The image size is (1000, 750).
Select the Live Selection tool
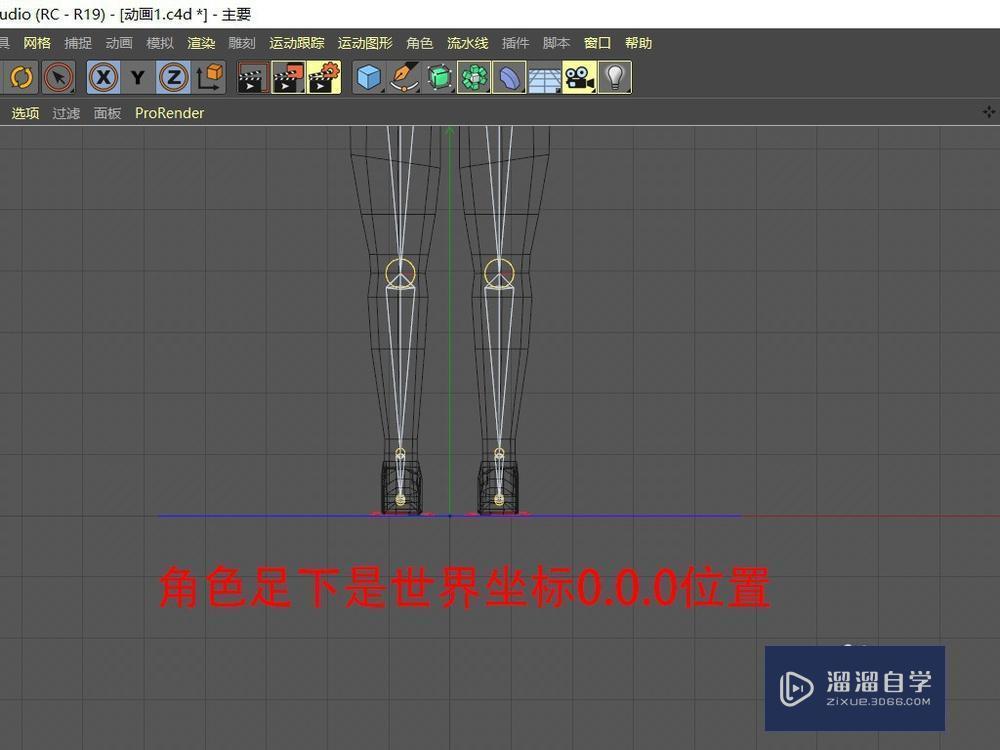(x=57, y=77)
